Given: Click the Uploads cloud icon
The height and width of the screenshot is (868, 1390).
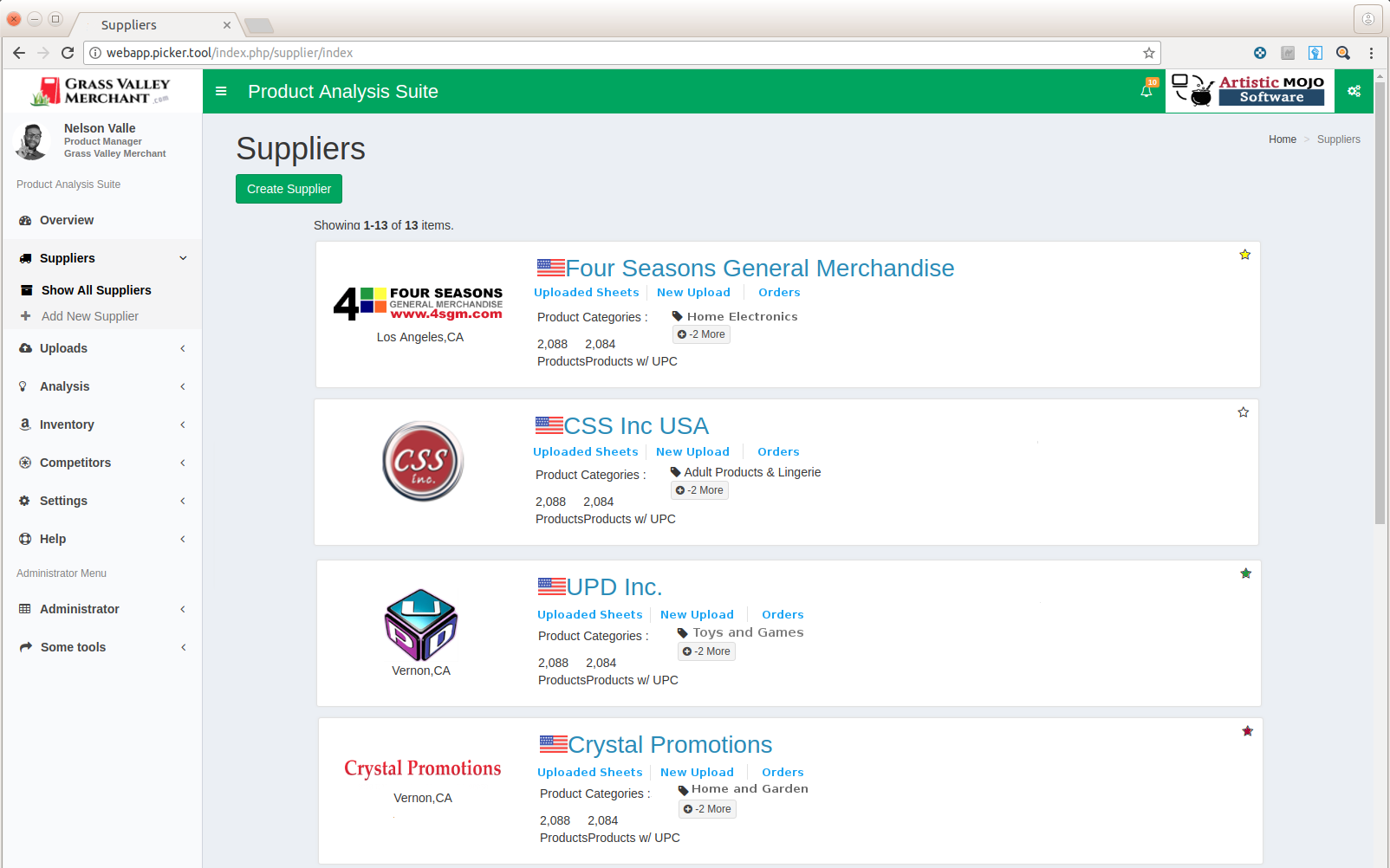Looking at the screenshot, I should point(25,348).
